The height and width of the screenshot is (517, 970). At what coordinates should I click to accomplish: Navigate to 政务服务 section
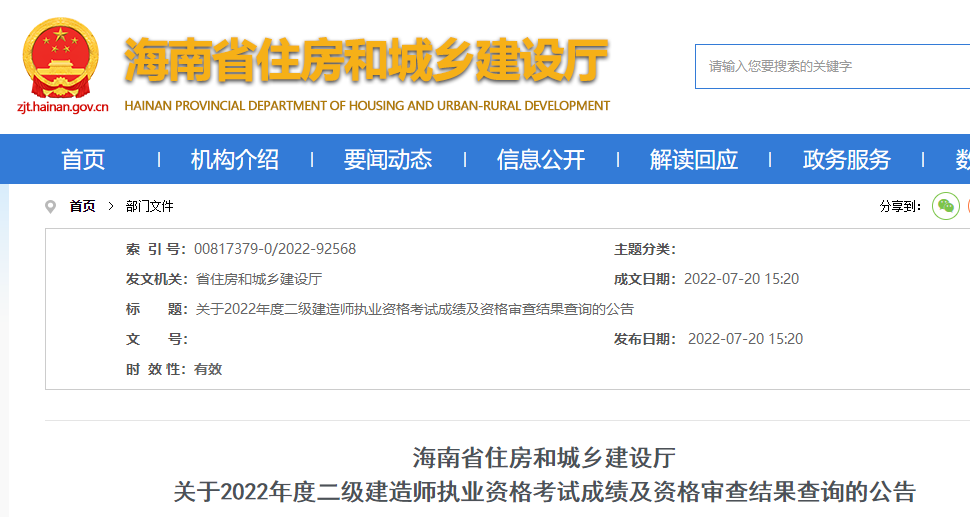click(x=847, y=159)
